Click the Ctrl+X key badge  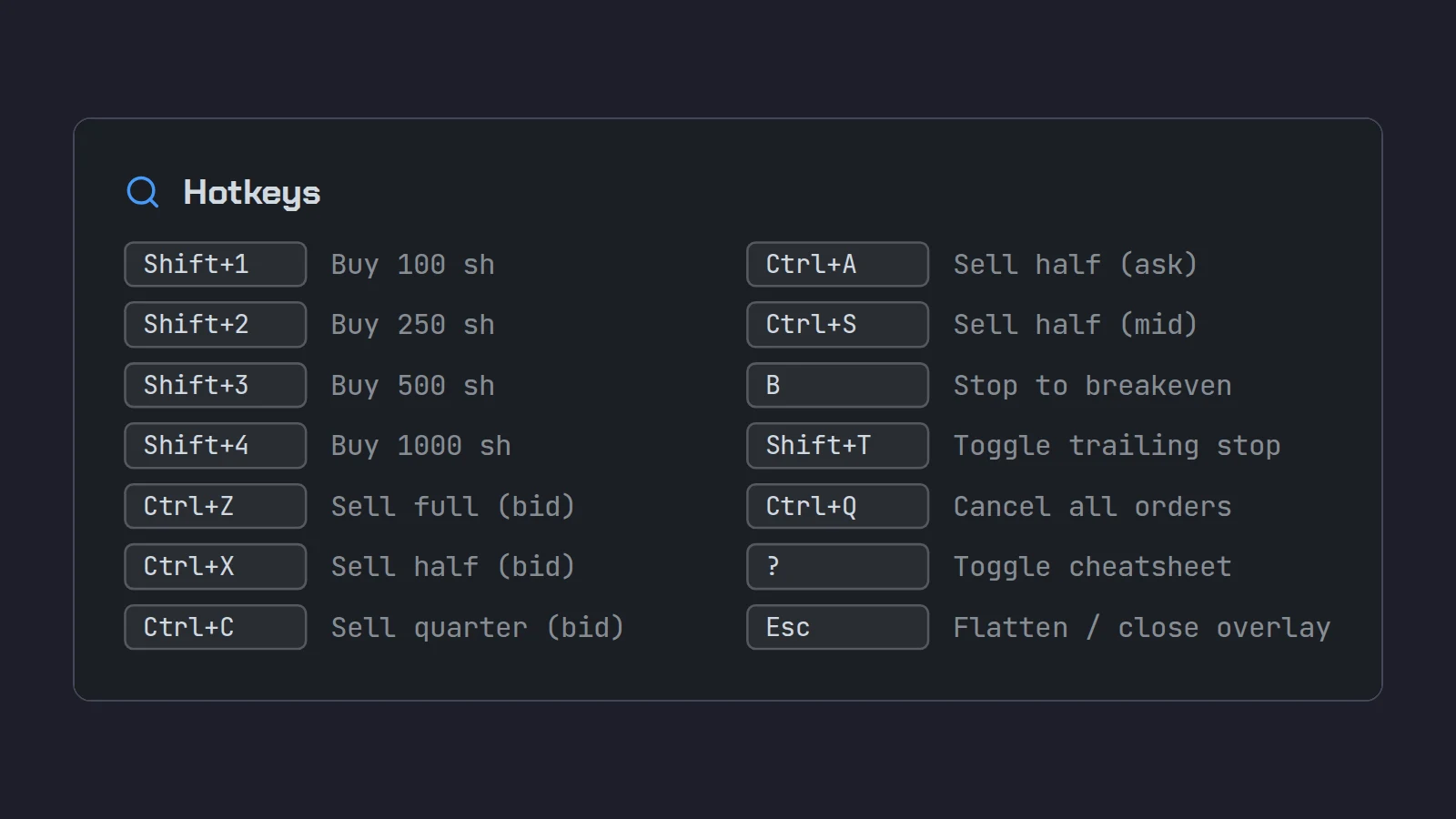[x=216, y=567]
